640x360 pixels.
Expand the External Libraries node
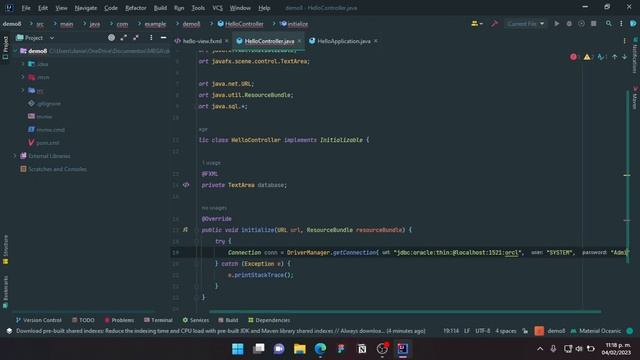click(x=16, y=156)
